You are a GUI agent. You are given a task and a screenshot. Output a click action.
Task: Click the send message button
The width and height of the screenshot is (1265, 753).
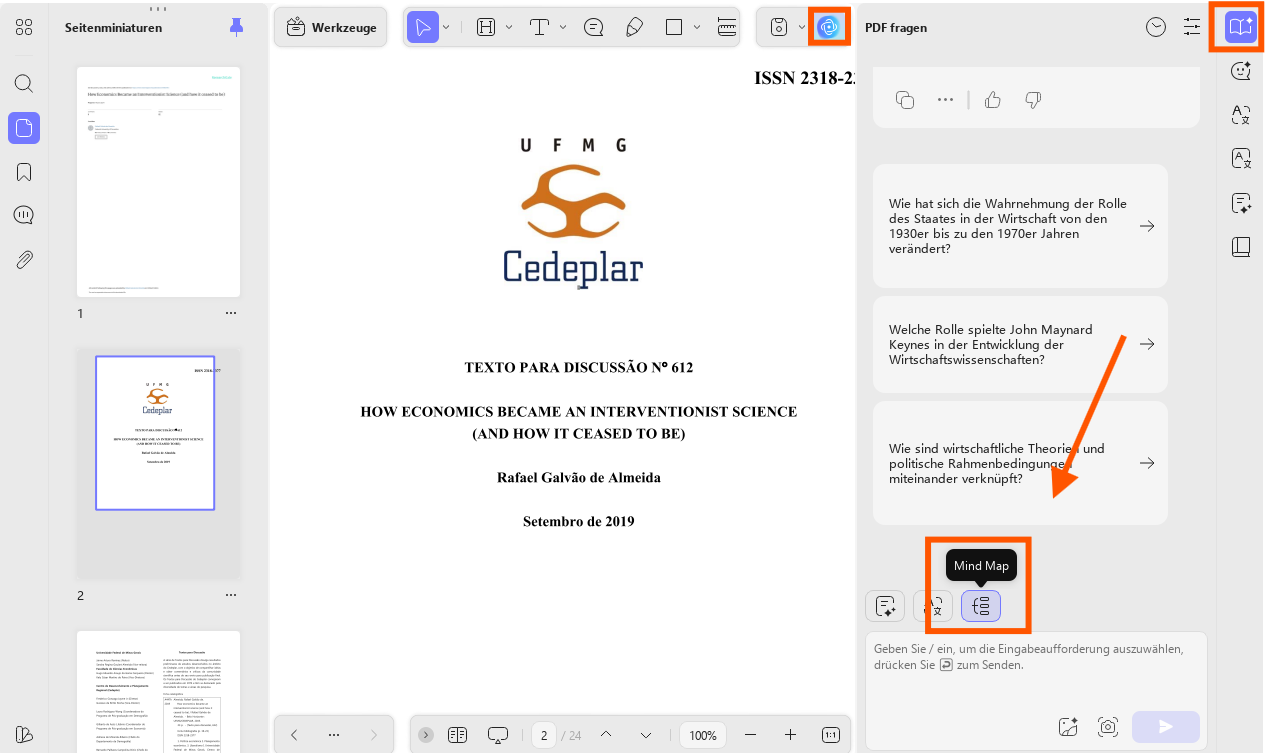[x=1165, y=727]
